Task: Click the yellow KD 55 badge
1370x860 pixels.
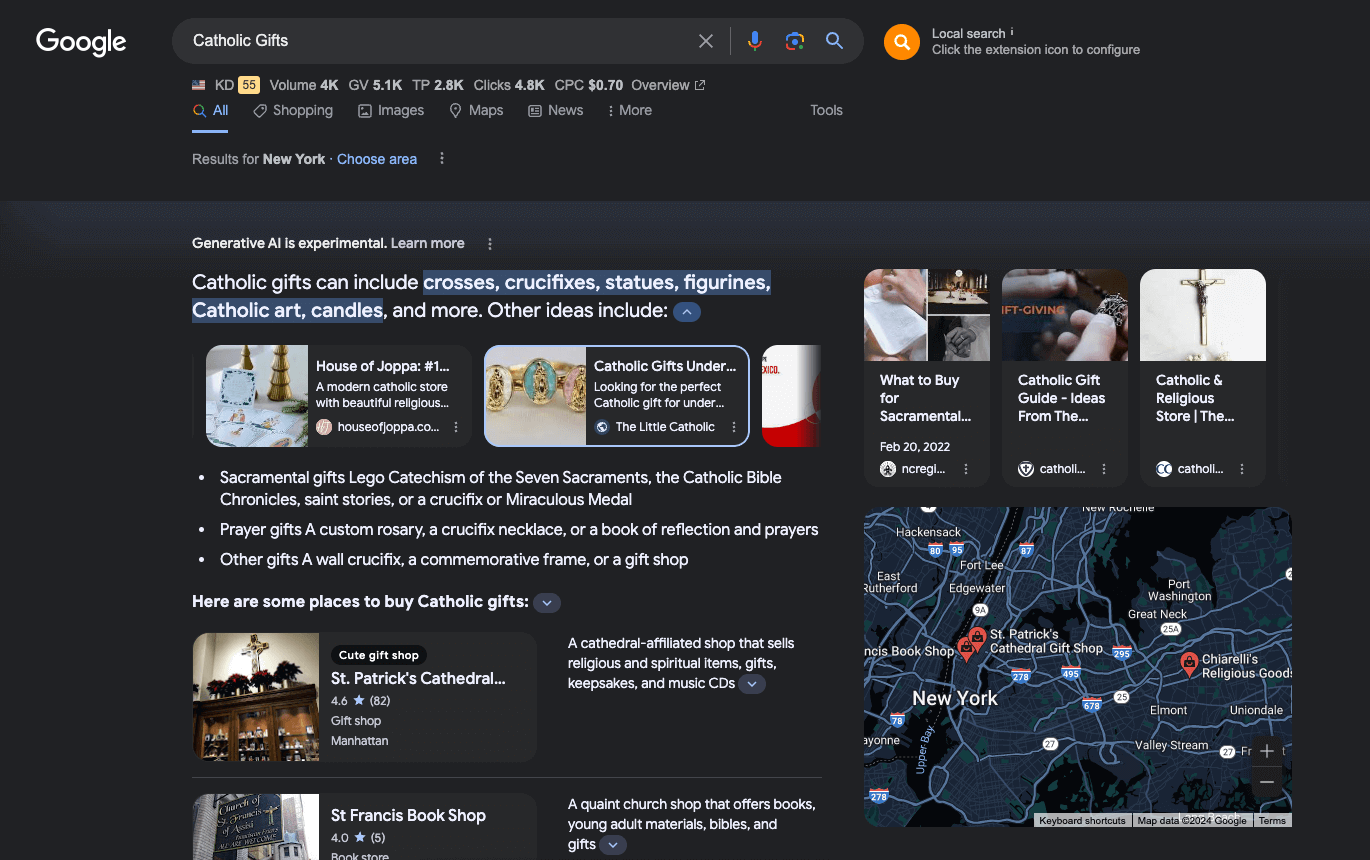Action: point(249,85)
